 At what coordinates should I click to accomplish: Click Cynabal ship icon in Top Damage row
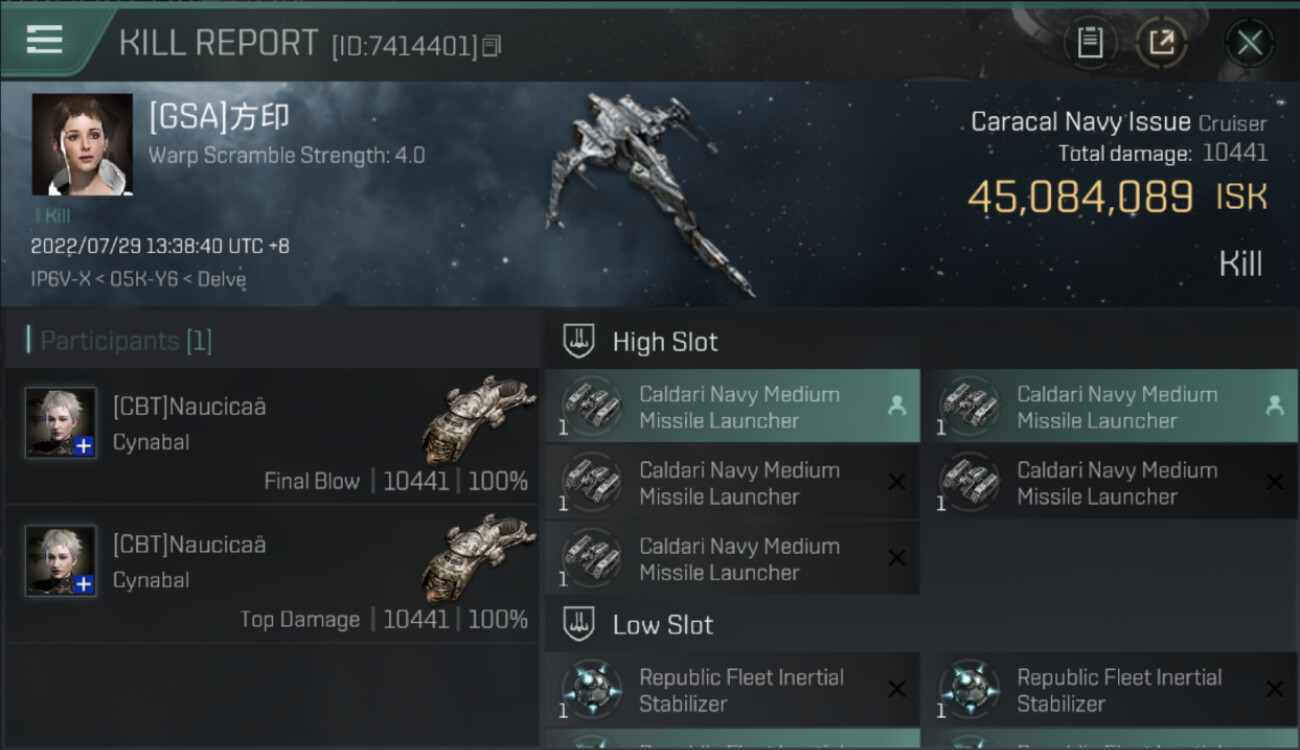click(478, 558)
